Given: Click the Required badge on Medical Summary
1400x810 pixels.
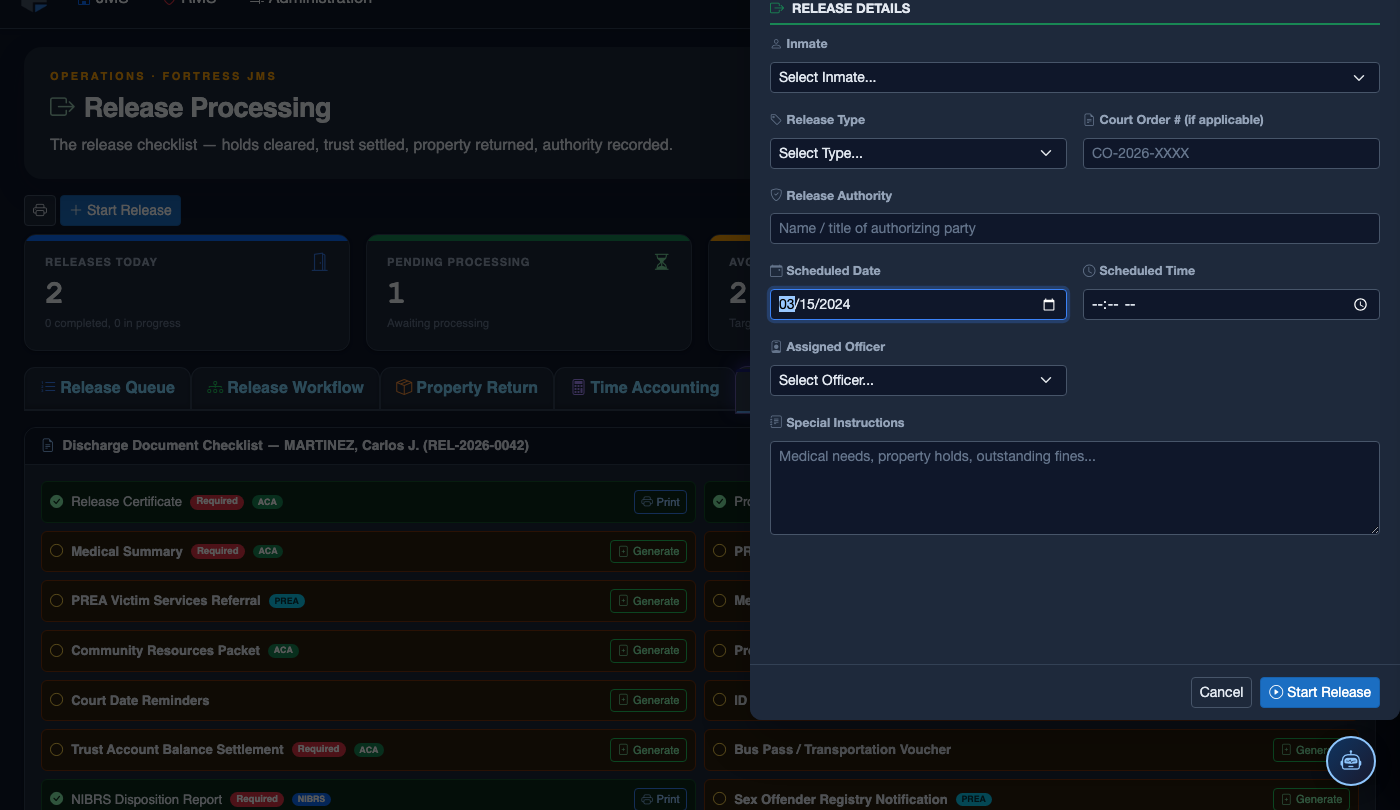Looking at the screenshot, I should coord(217,551).
